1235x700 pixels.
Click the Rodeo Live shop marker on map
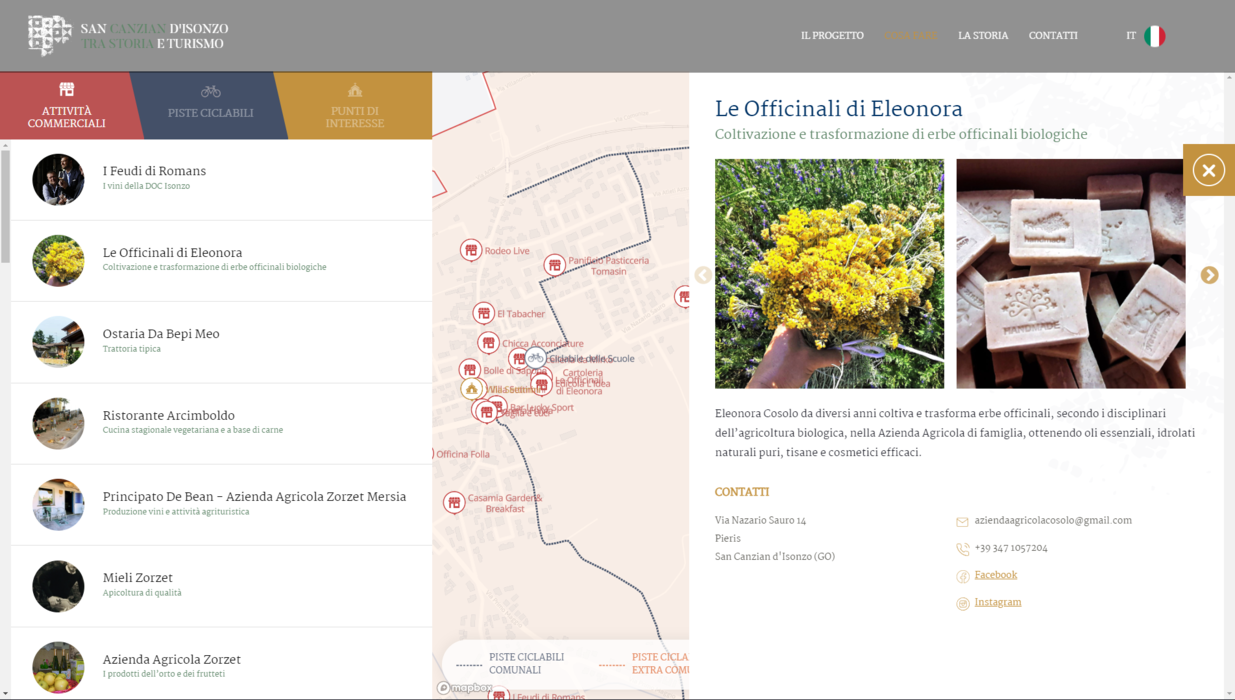(x=470, y=250)
